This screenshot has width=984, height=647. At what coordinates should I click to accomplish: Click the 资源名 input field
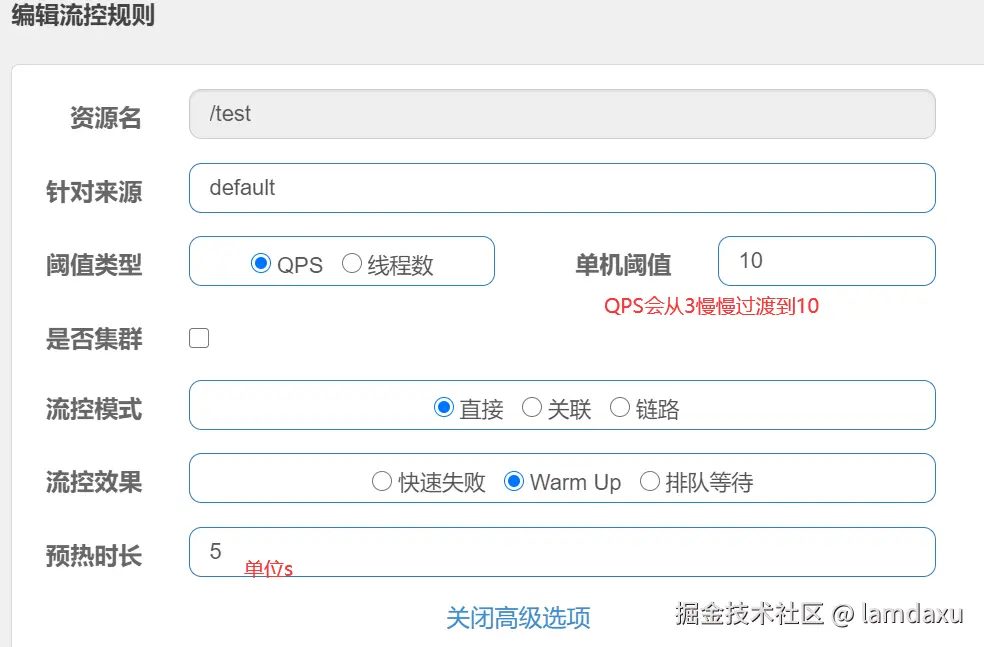pyautogui.click(x=561, y=114)
